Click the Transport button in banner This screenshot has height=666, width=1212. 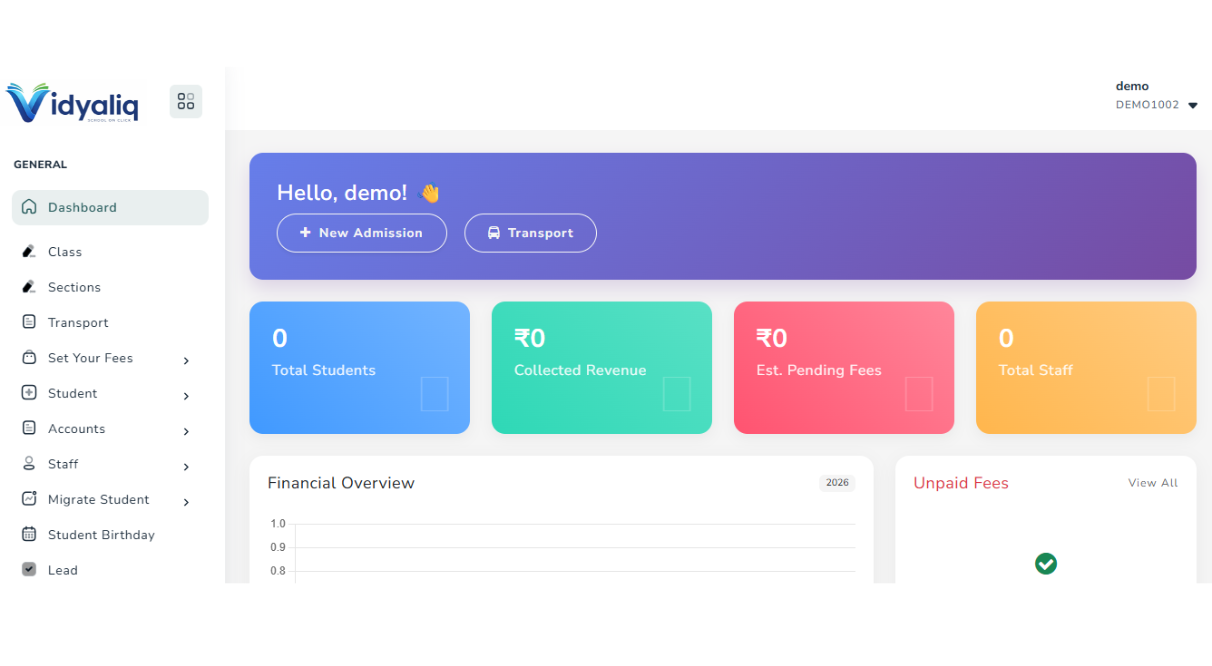pos(530,233)
